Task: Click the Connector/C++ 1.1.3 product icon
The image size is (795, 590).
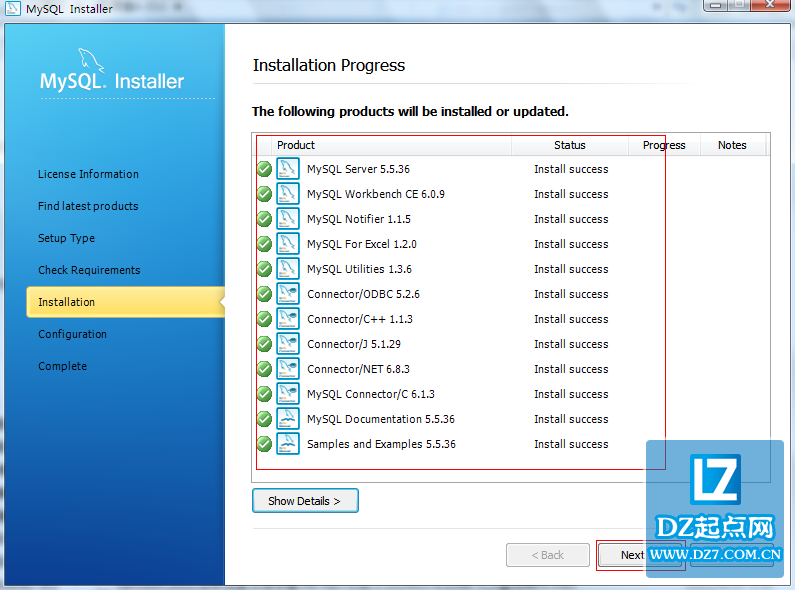Action: pyautogui.click(x=287, y=319)
